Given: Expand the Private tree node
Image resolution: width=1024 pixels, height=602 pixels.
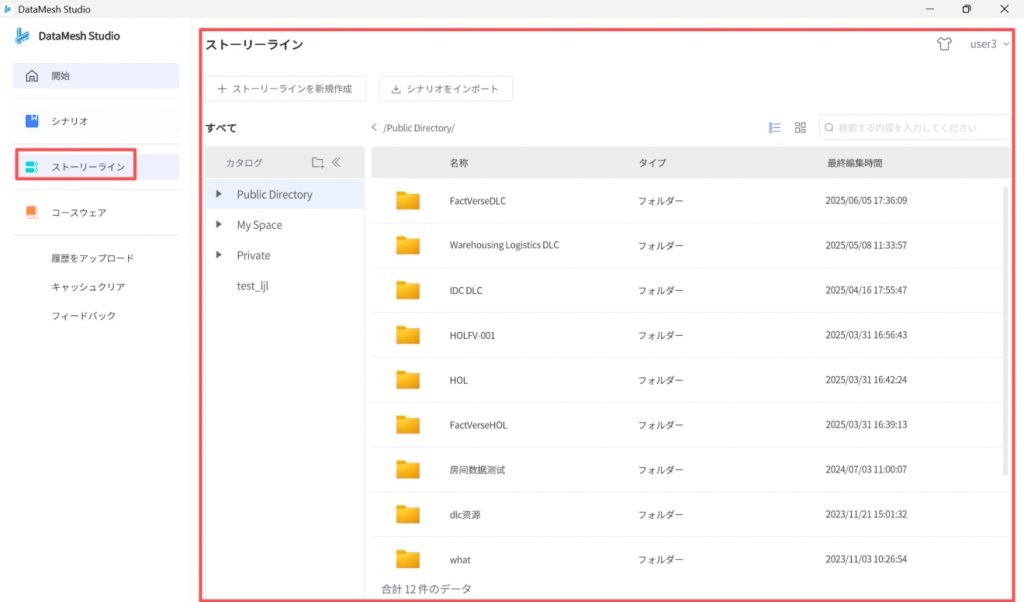Looking at the screenshot, I should click(219, 255).
